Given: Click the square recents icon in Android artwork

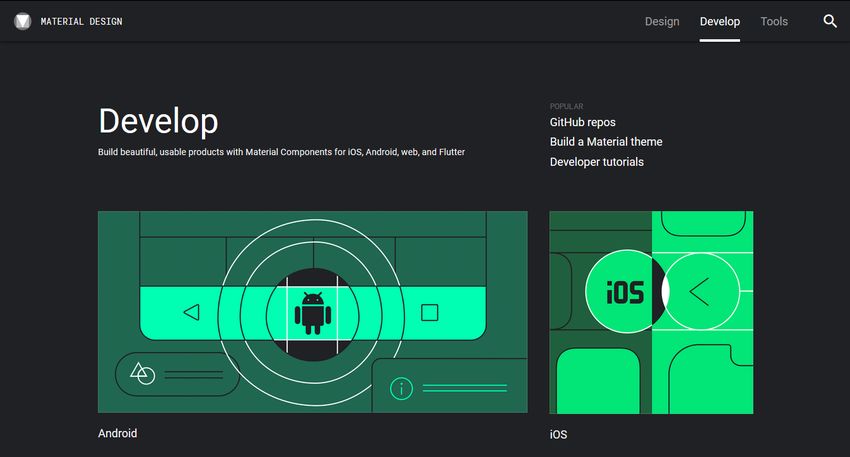Looking at the screenshot, I should 429,312.
